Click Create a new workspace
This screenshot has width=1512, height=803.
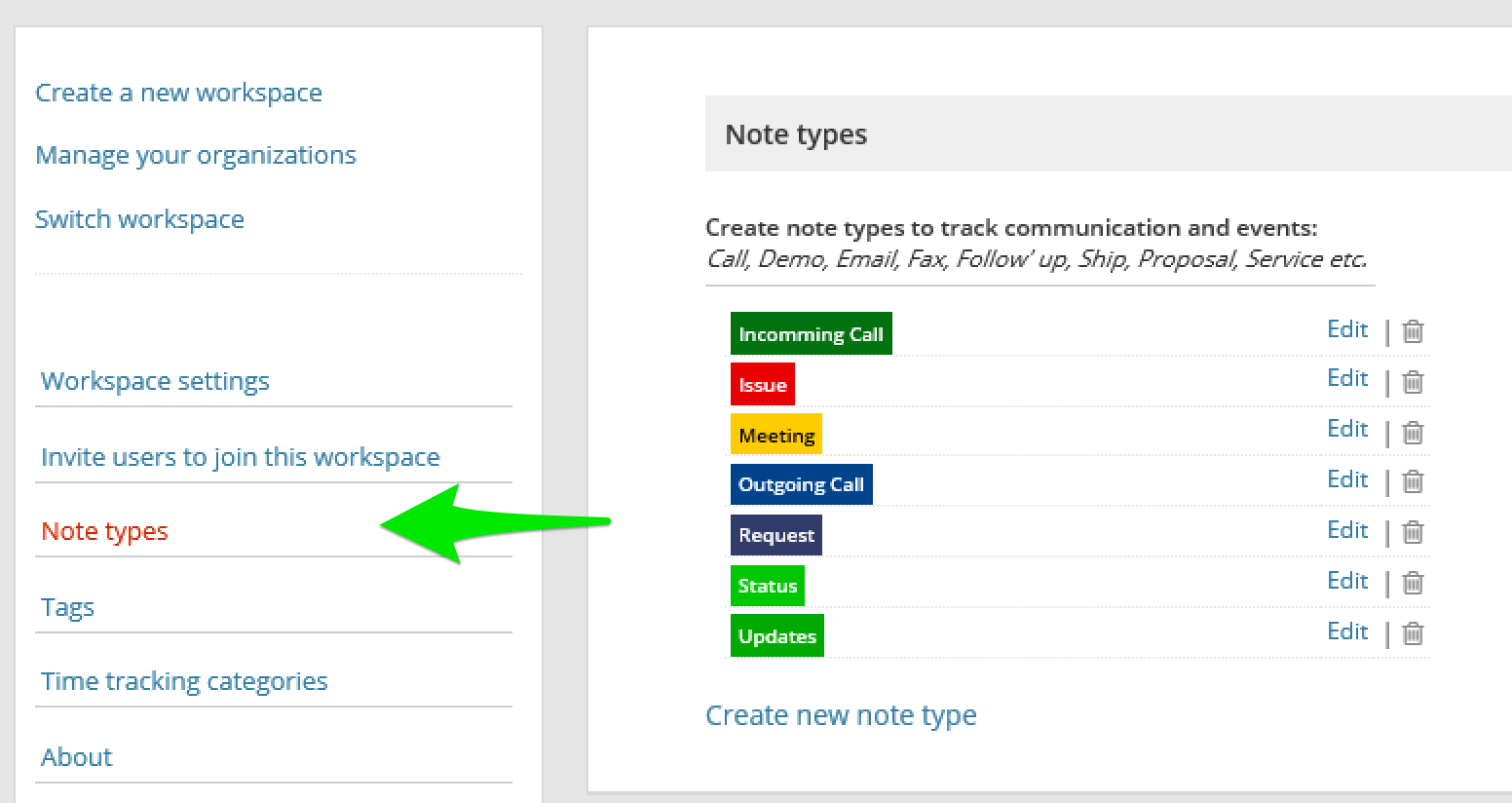pyautogui.click(x=178, y=93)
